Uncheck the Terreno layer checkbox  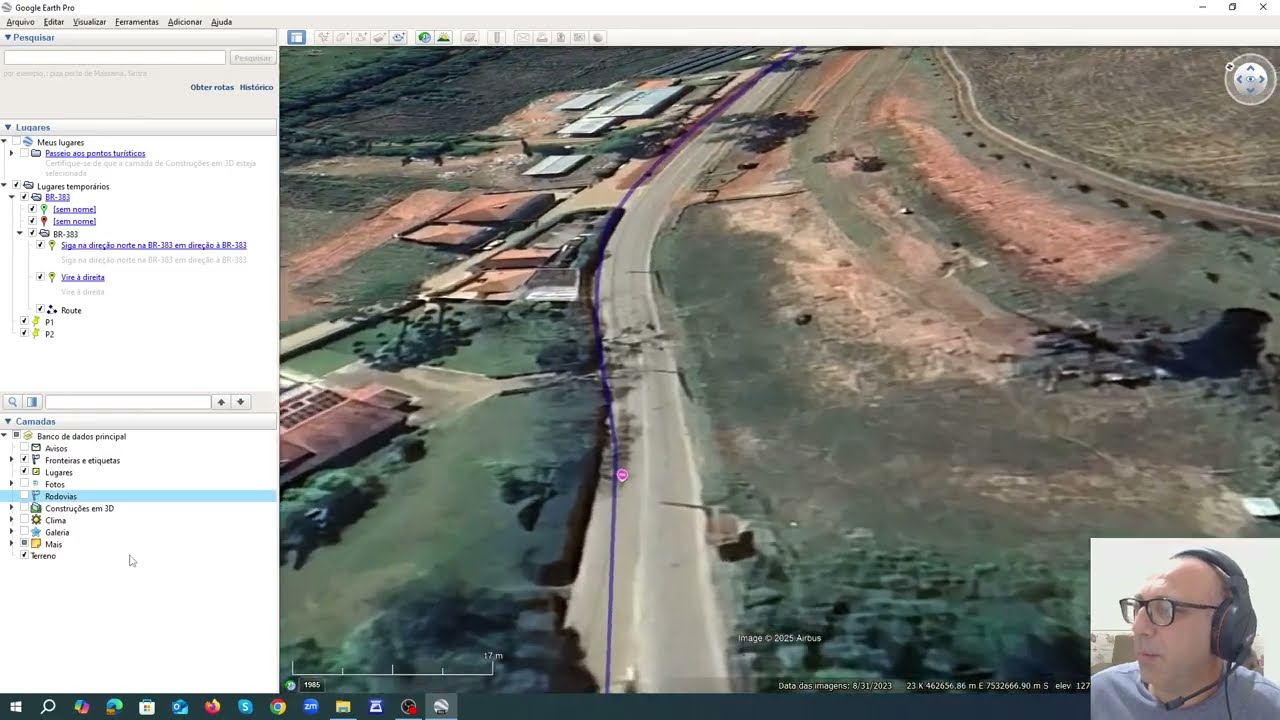[x=24, y=556]
